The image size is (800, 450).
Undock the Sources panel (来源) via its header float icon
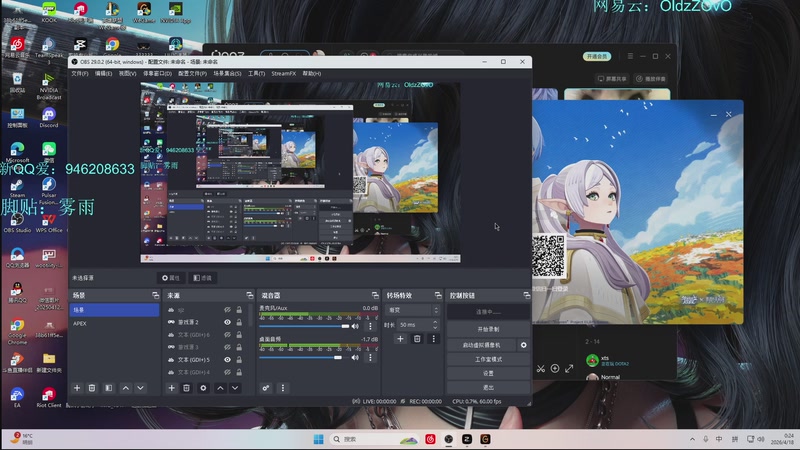coord(249,295)
